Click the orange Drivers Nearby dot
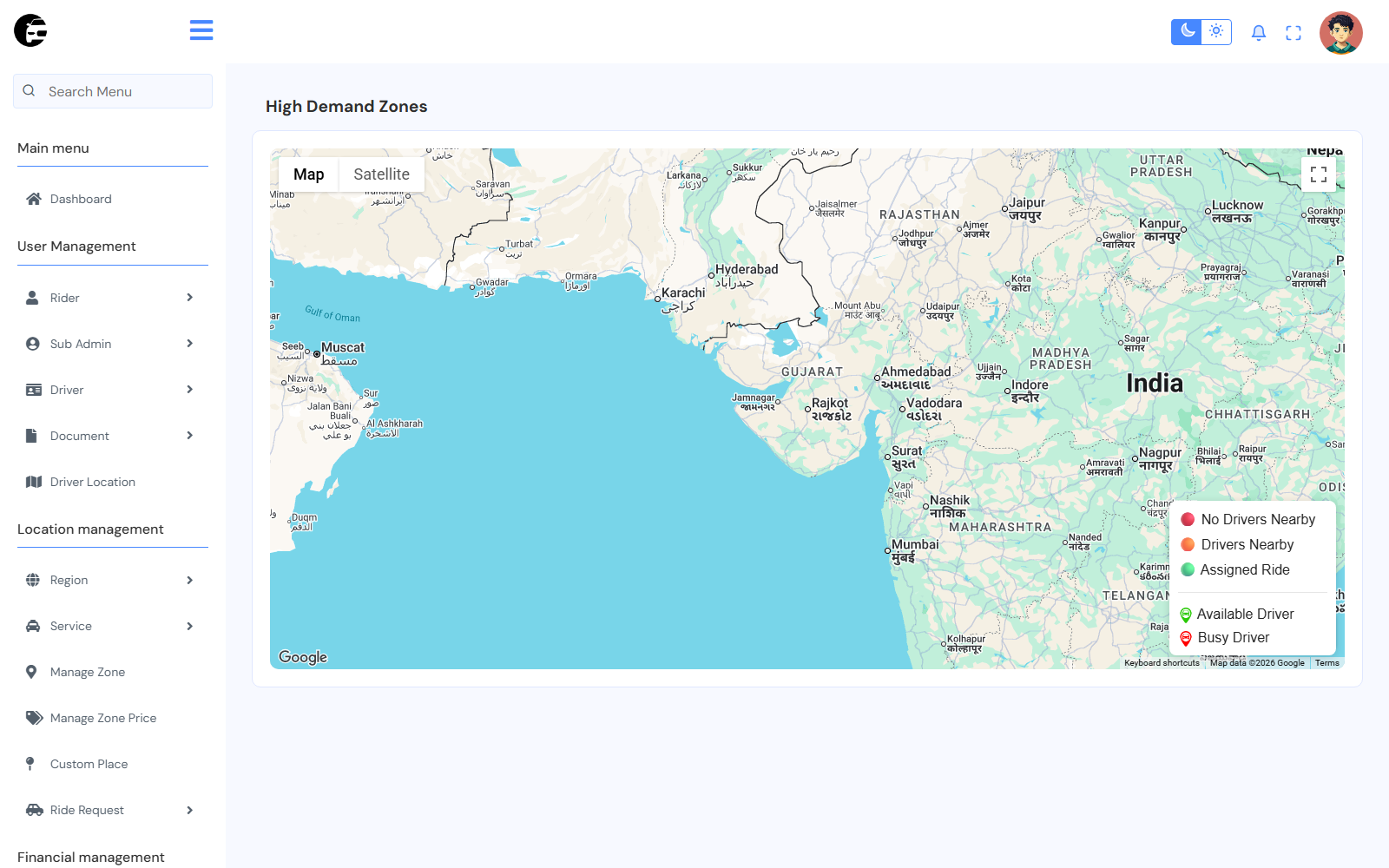This screenshot has width=1389, height=868. [1188, 544]
